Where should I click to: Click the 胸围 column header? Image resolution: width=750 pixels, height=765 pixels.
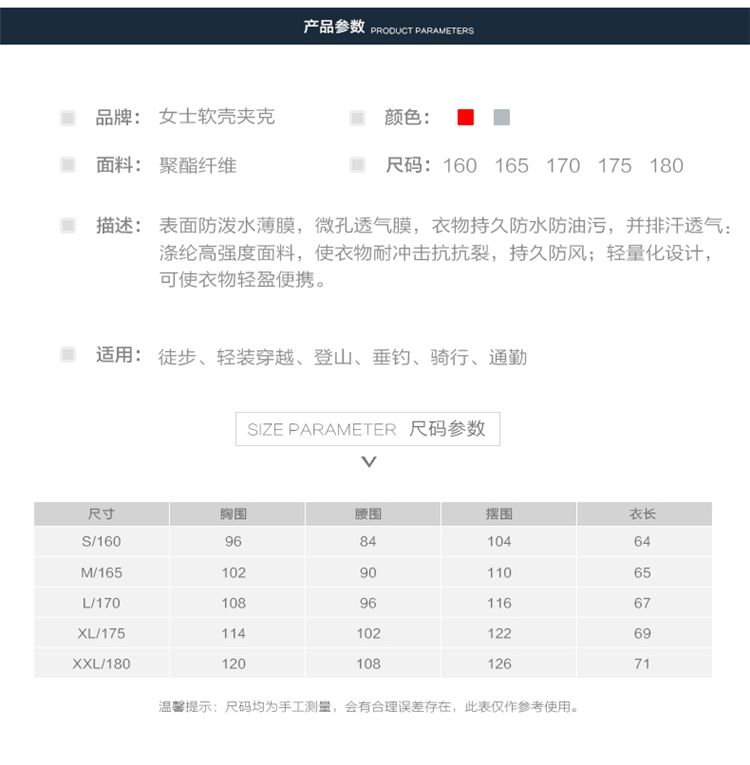pyautogui.click(x=234, y=514)
